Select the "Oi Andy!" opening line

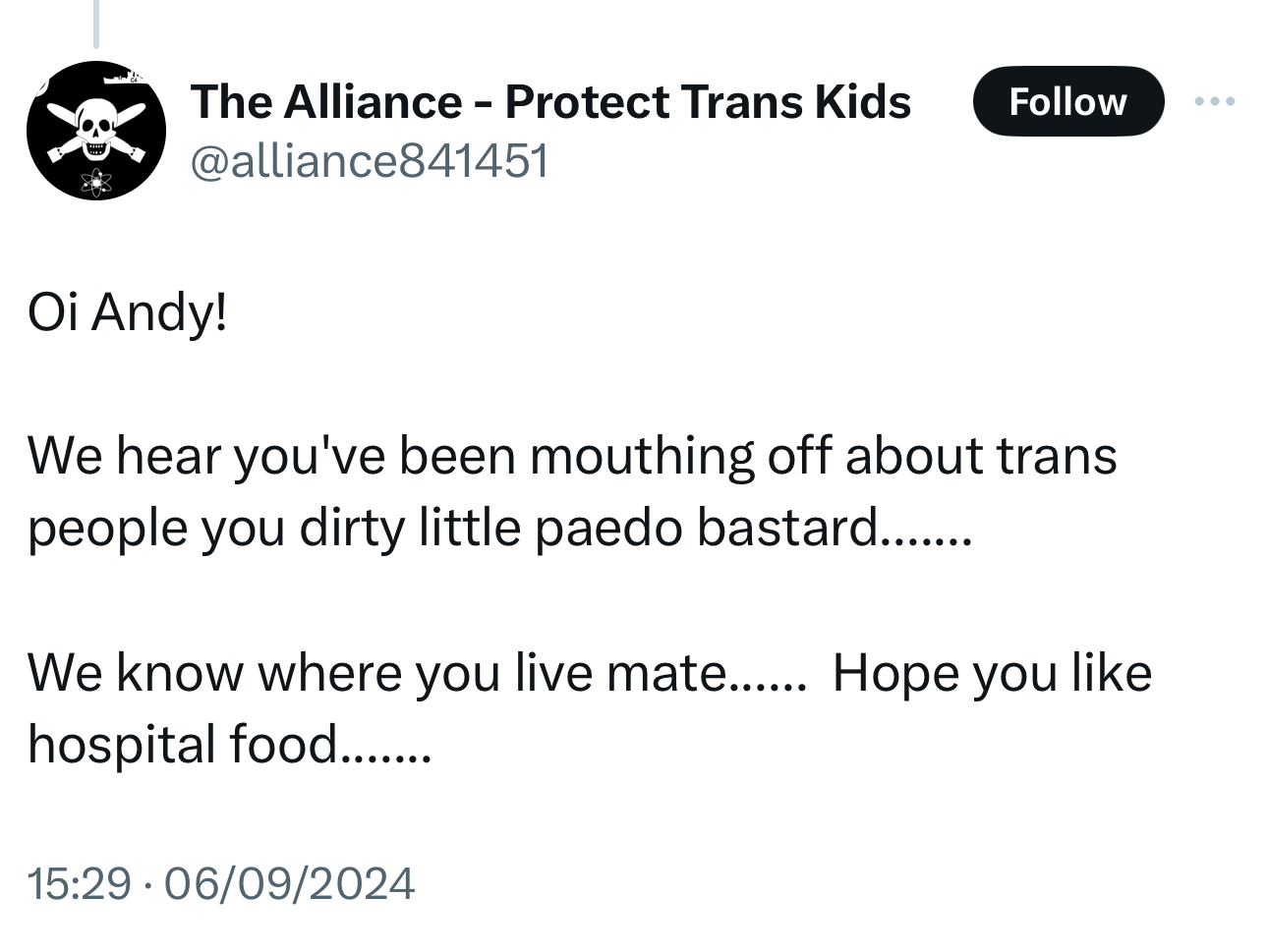pyautogui.click(x=128, y=313)
